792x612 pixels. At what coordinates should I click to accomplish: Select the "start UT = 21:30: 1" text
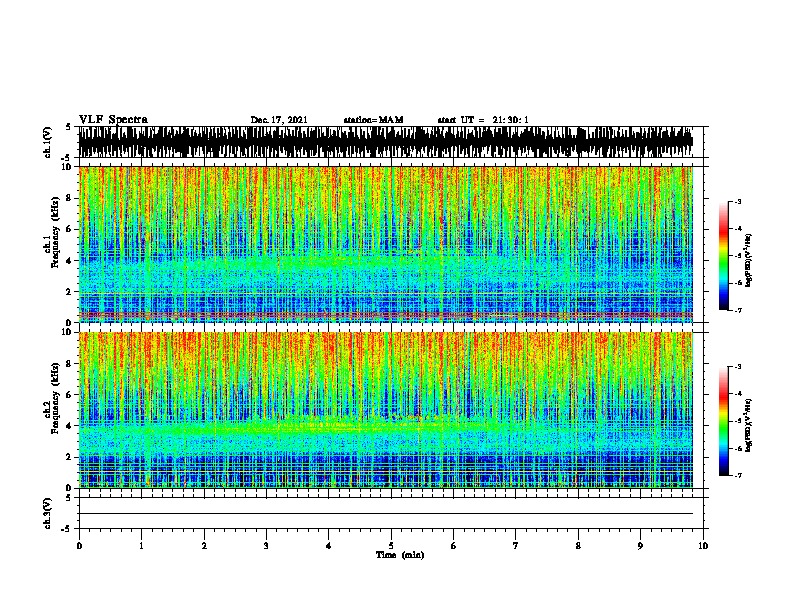pyautogui.click(x=483, y=120)
